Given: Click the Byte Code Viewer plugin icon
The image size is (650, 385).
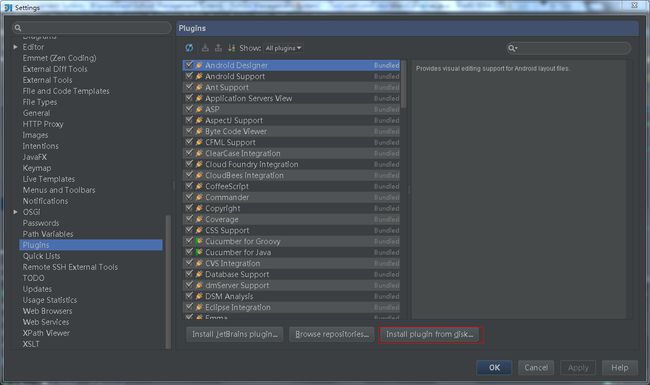Looking at the screenshot, I should point(199,131).
